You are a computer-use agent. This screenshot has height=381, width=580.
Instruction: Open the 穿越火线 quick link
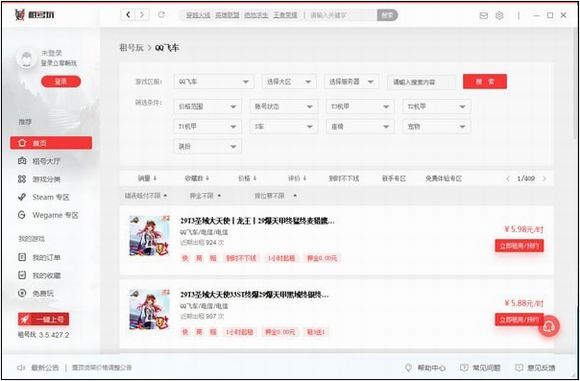(x=198, y=15)
